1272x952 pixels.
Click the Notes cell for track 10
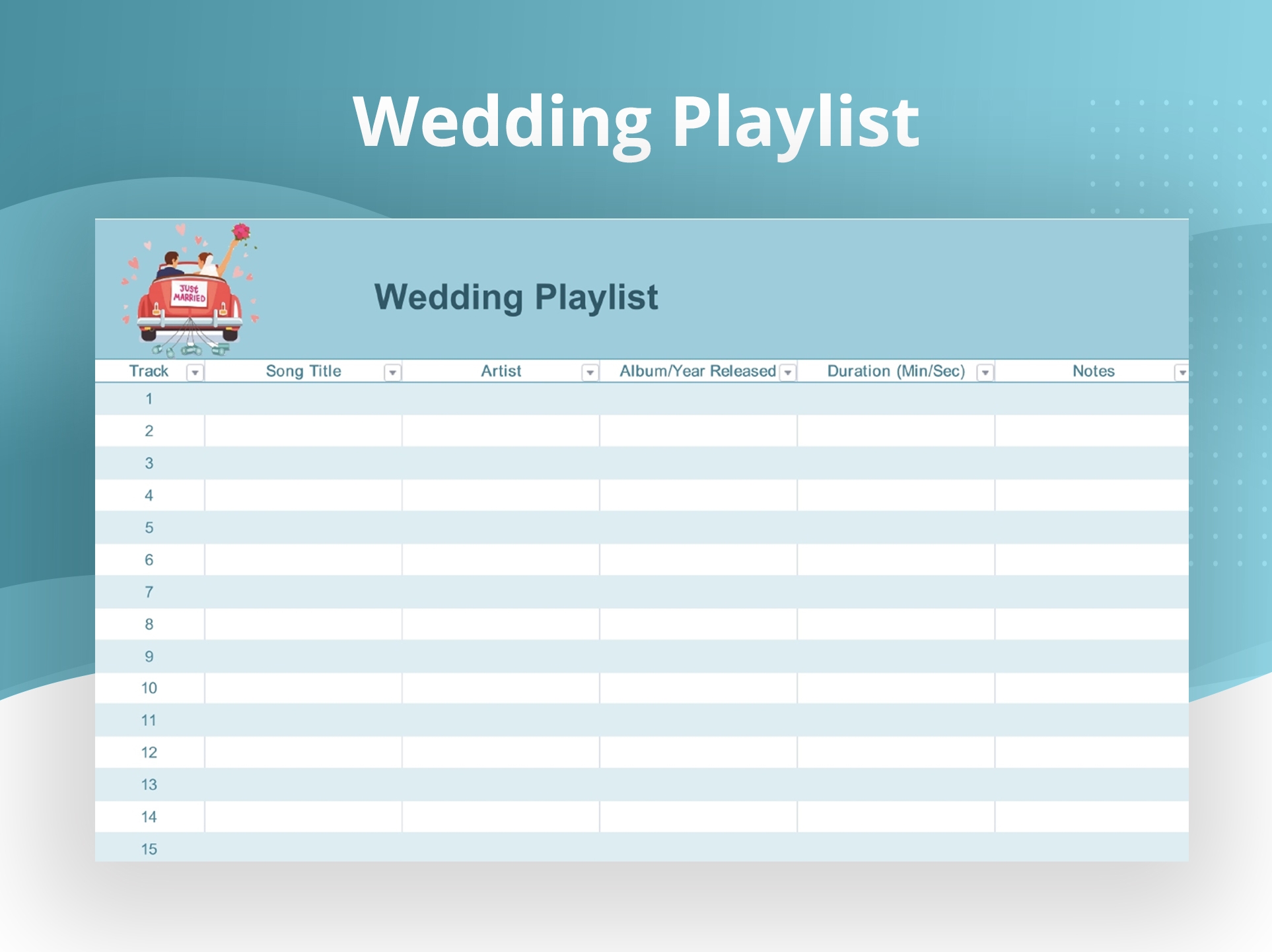click(x=1091, y=688)
